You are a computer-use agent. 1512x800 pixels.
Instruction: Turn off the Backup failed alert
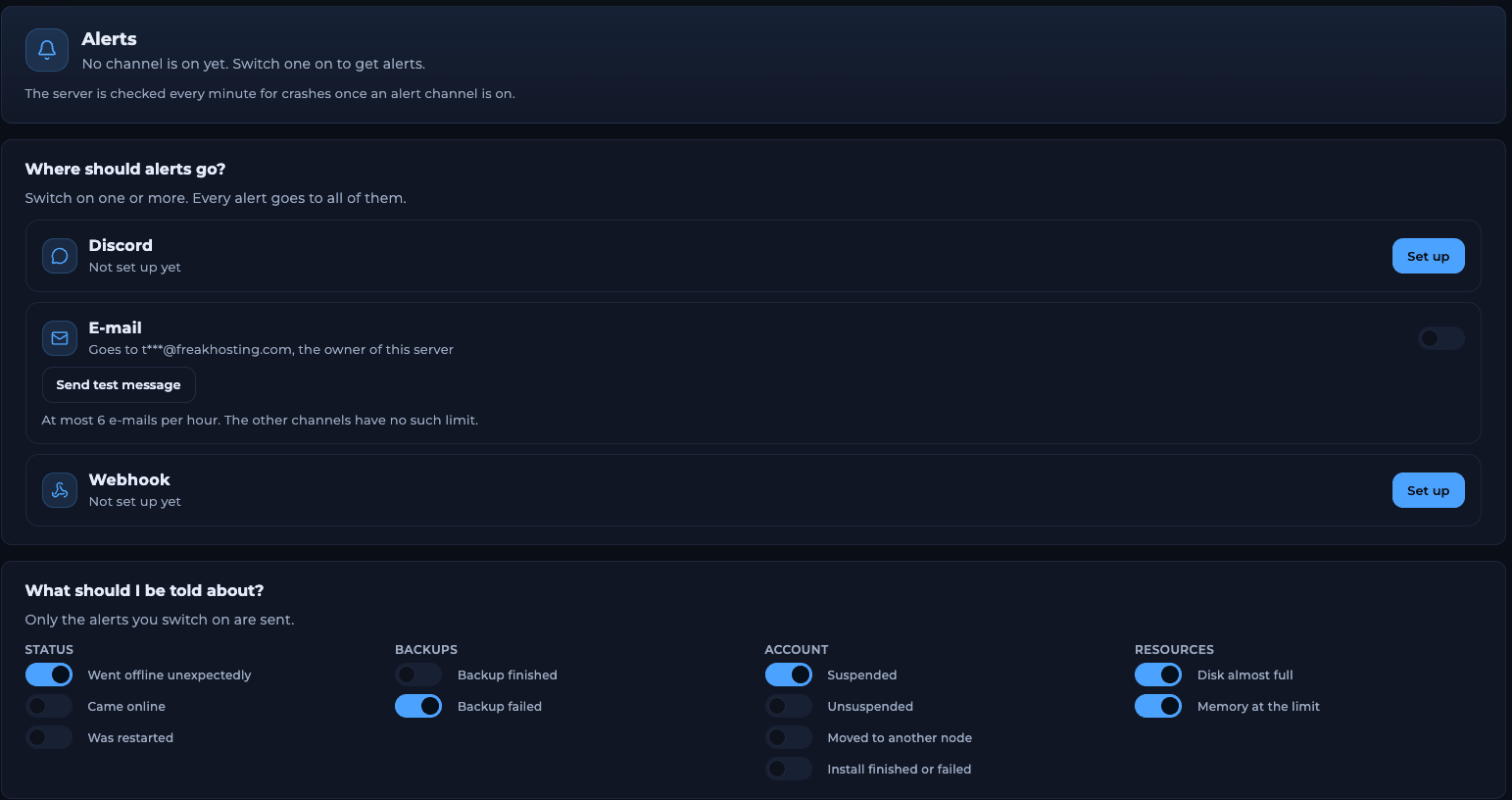[x=419, y=706]
